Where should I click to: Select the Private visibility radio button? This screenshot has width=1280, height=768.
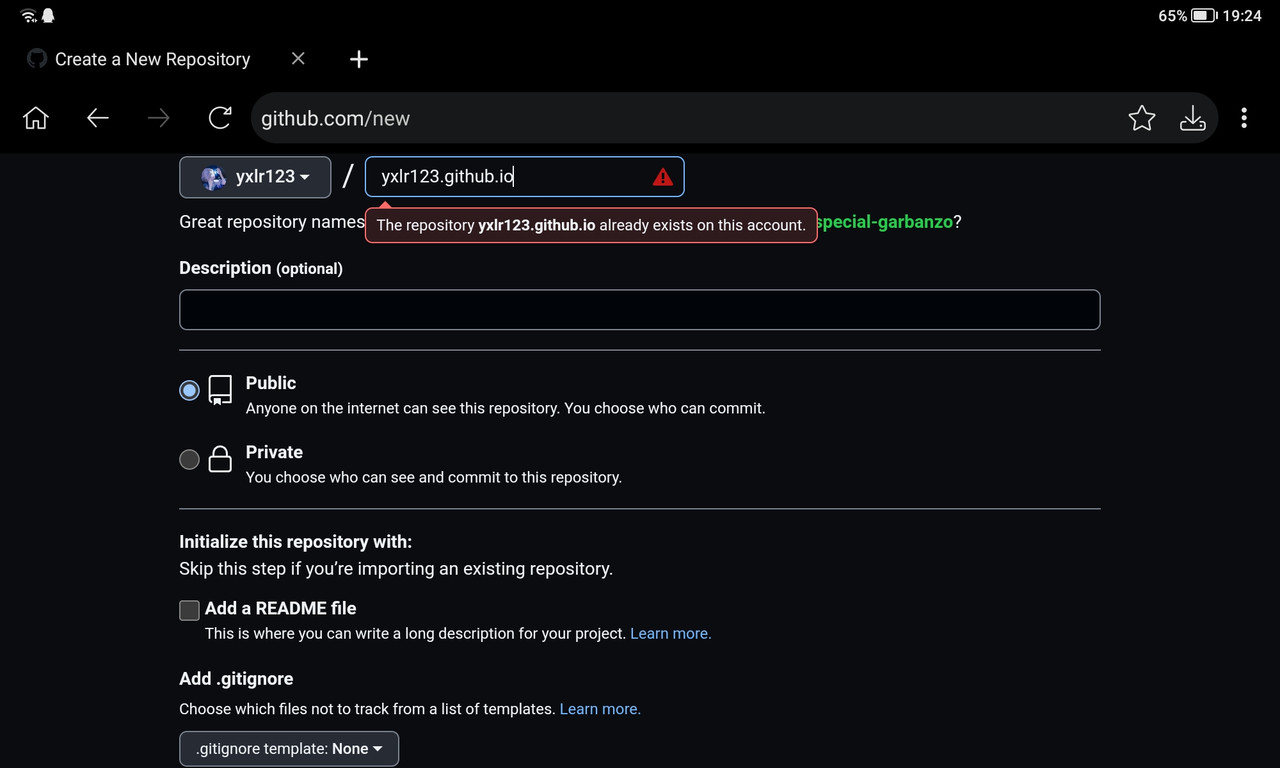coord(189,459)
